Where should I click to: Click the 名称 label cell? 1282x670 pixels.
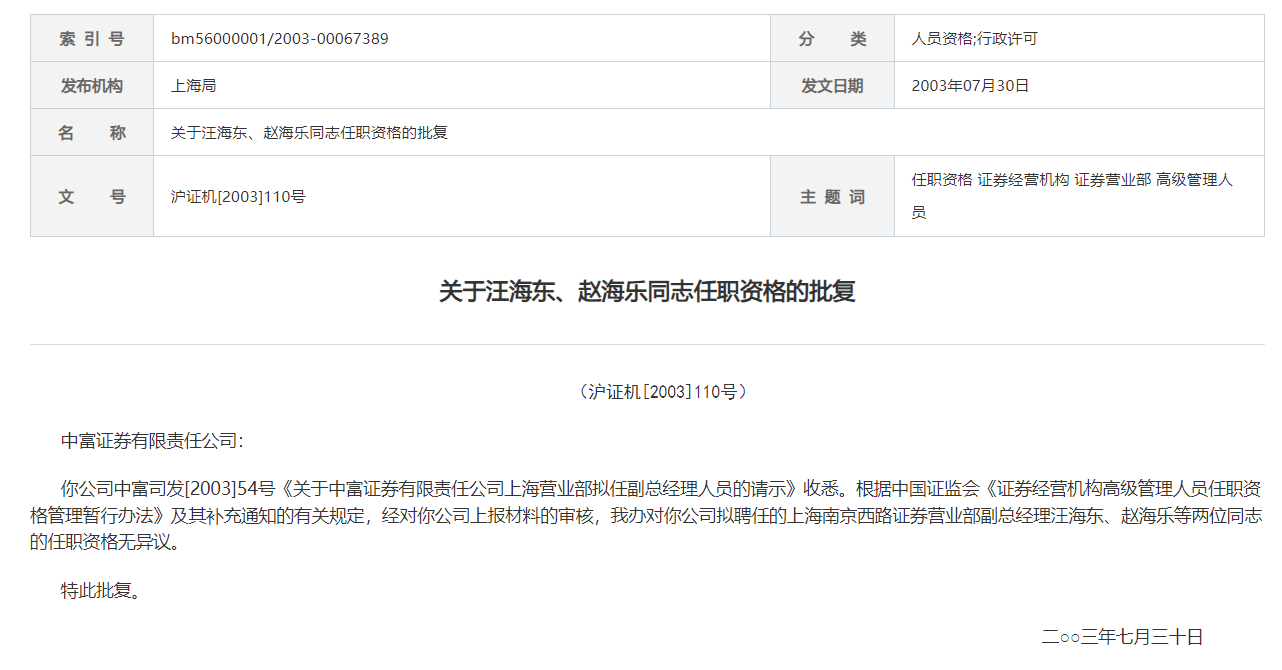(x=92, y=132)
